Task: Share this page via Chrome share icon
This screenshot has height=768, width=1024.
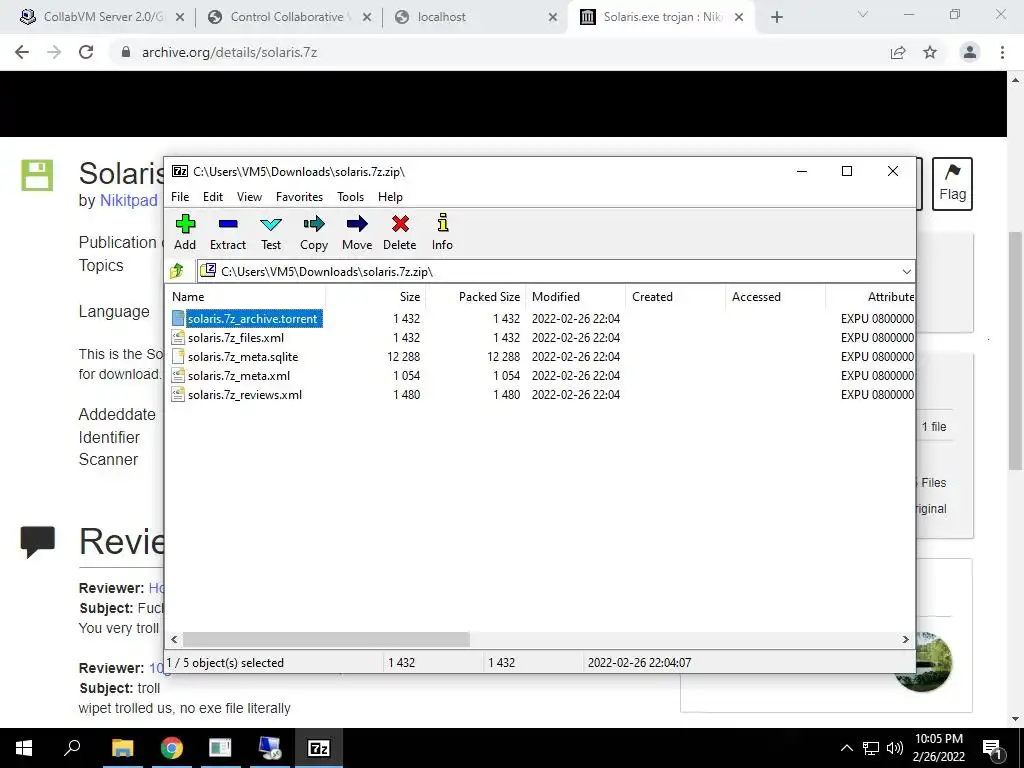Action: 898,52
